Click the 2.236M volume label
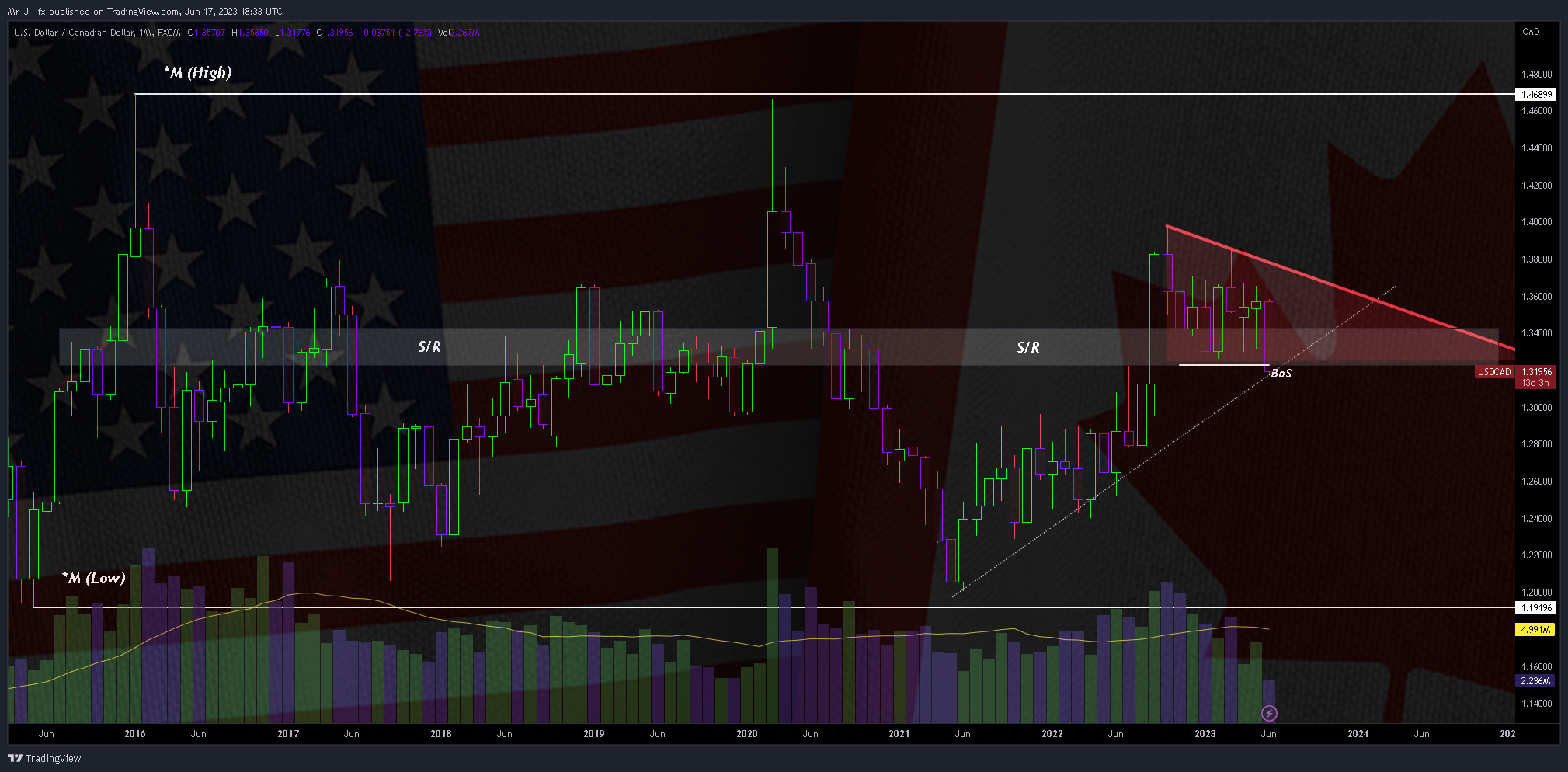This screenshot has width=1568, height=772. 1535,680
